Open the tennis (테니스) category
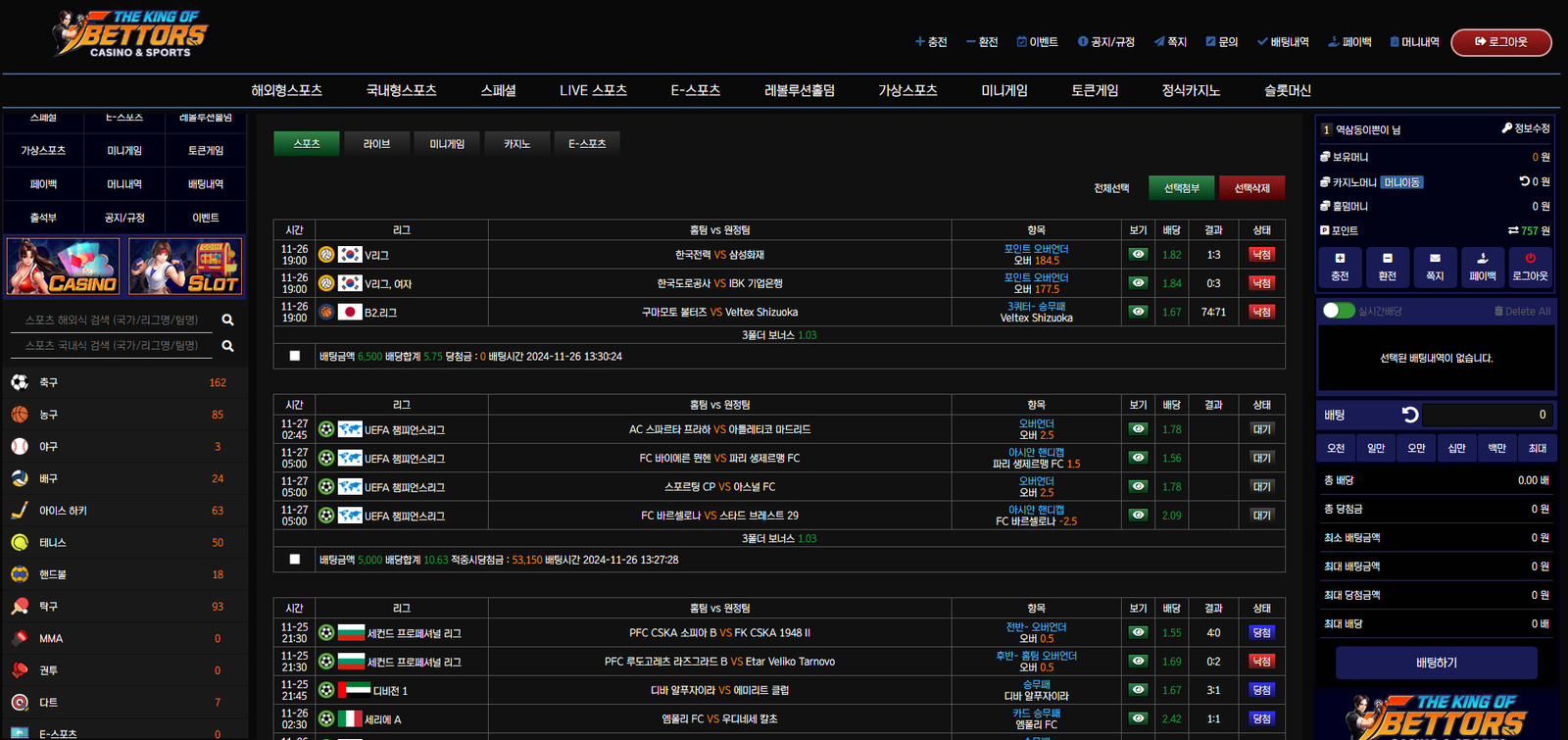The height and width of the screenshot is (740, 1568). pyautogui.click(x=52, y=542)
